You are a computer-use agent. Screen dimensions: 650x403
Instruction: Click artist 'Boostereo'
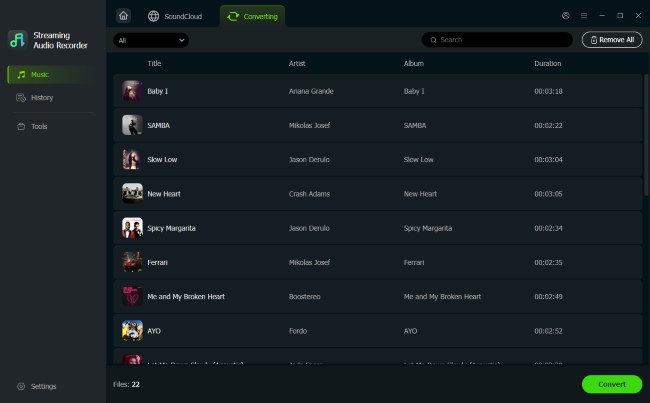pyautogui.click(x=304, y=297)
